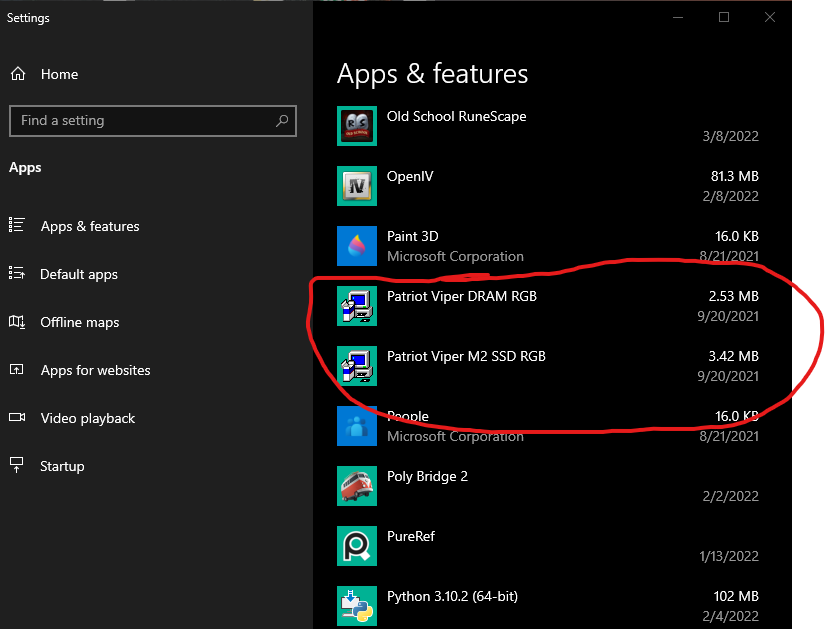Click the 1/13/2022 PureRef date
825x629 pixels.
(729, 556)
